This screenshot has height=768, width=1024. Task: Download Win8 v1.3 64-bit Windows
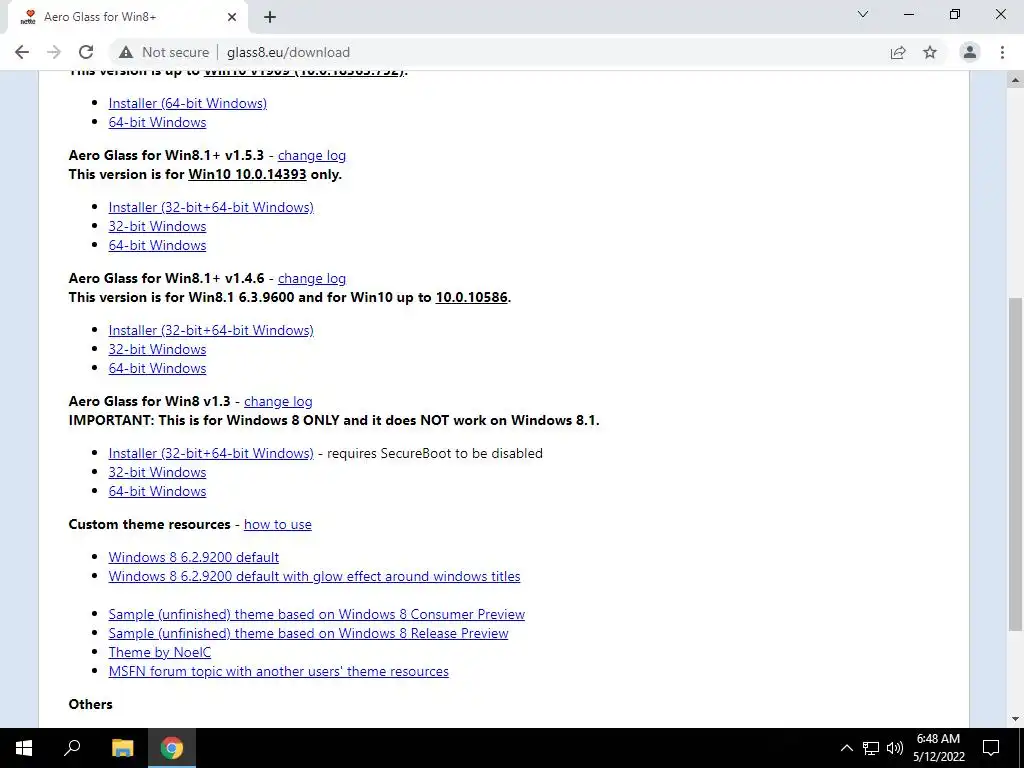[157, 490]
